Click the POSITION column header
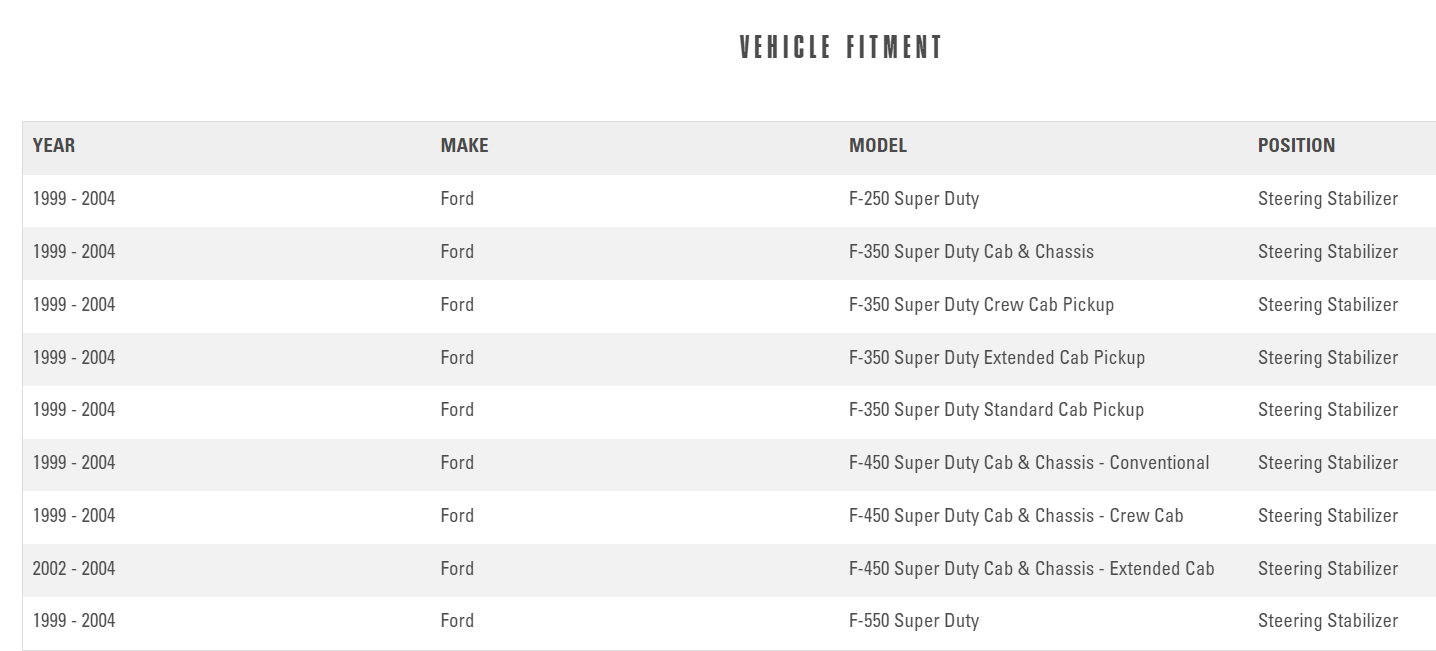This screenshot has width=1436, height=651. point(1296,146)
